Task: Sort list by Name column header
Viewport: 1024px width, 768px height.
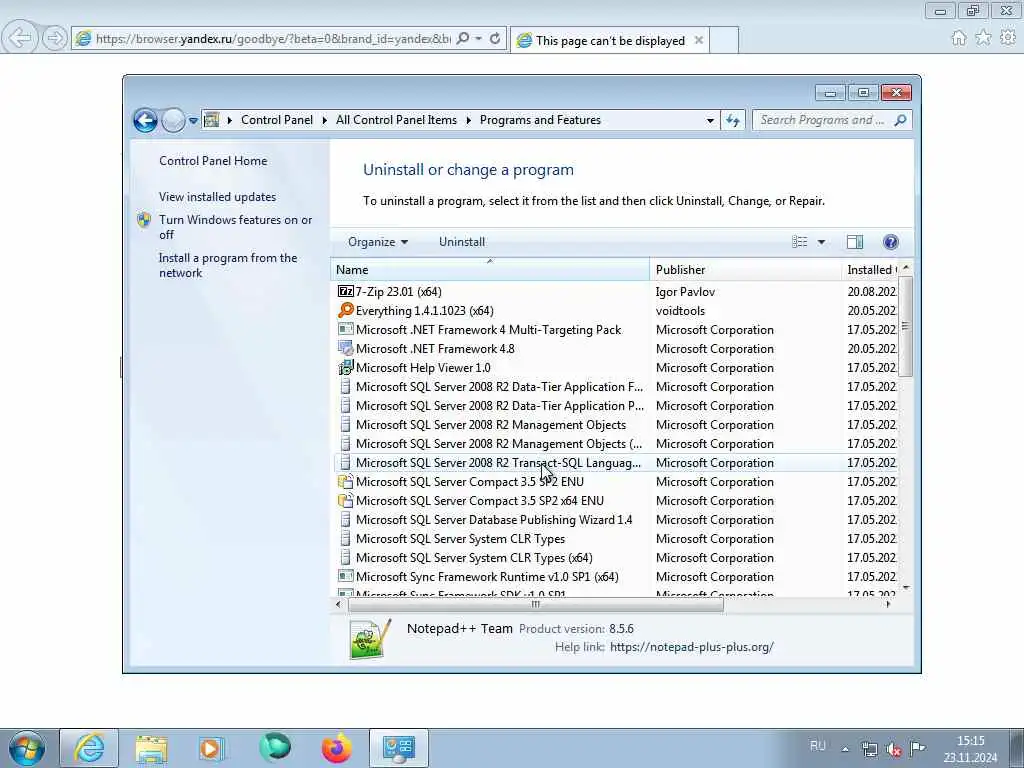Action: [x=490, y=270]
